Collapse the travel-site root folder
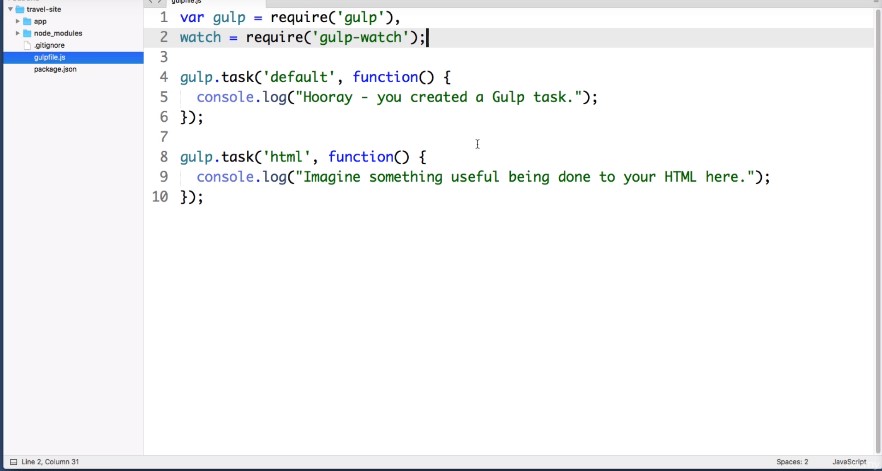This screenshot has width=882, height=471. (9, 9)
